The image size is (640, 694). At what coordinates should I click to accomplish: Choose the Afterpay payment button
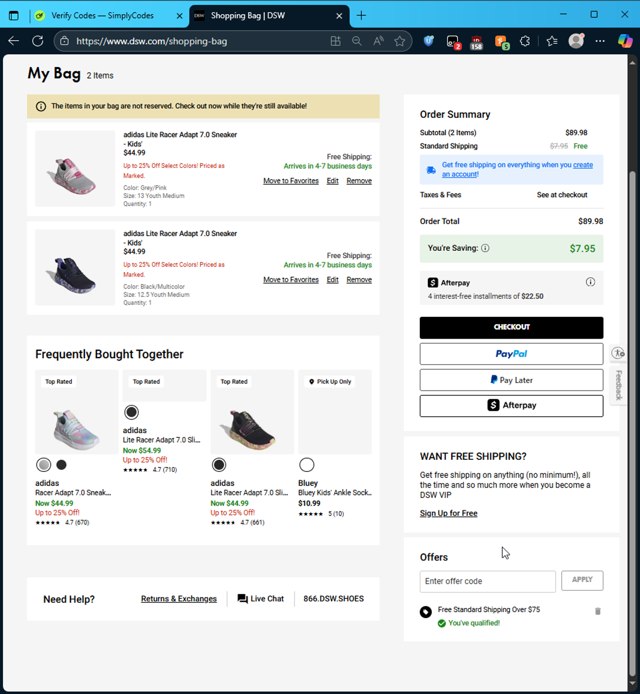511,405
